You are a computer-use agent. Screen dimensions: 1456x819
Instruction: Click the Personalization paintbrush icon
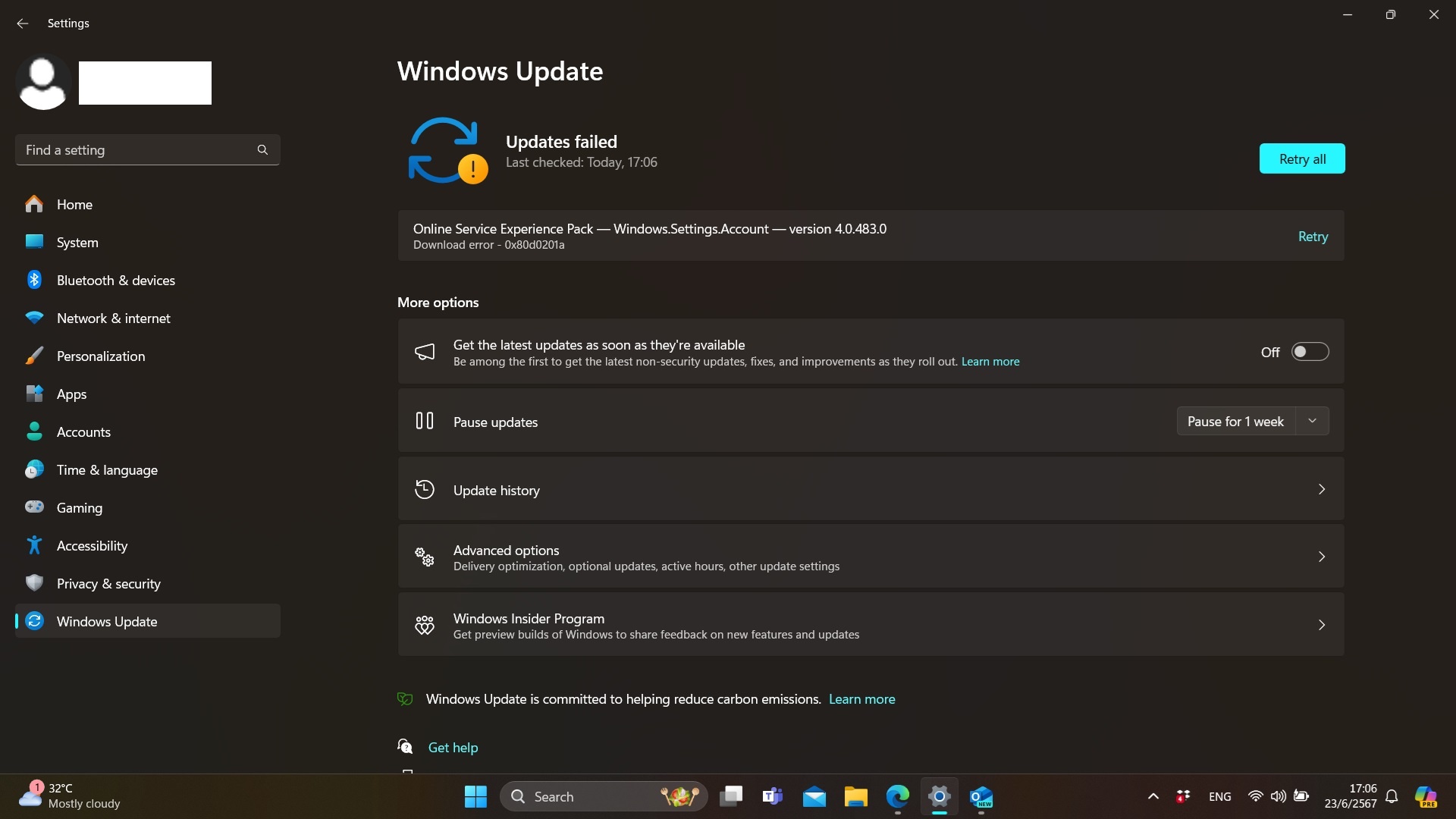point(34,356)
